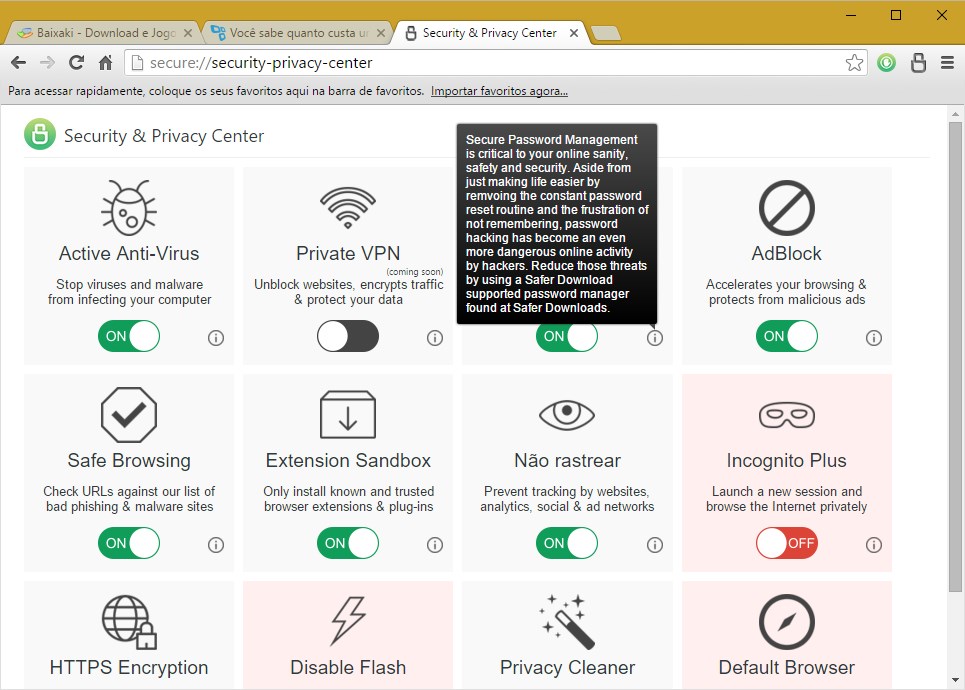Maximize the browser window
This screenshot has width=965, height=690.
[x=896, y=15]
